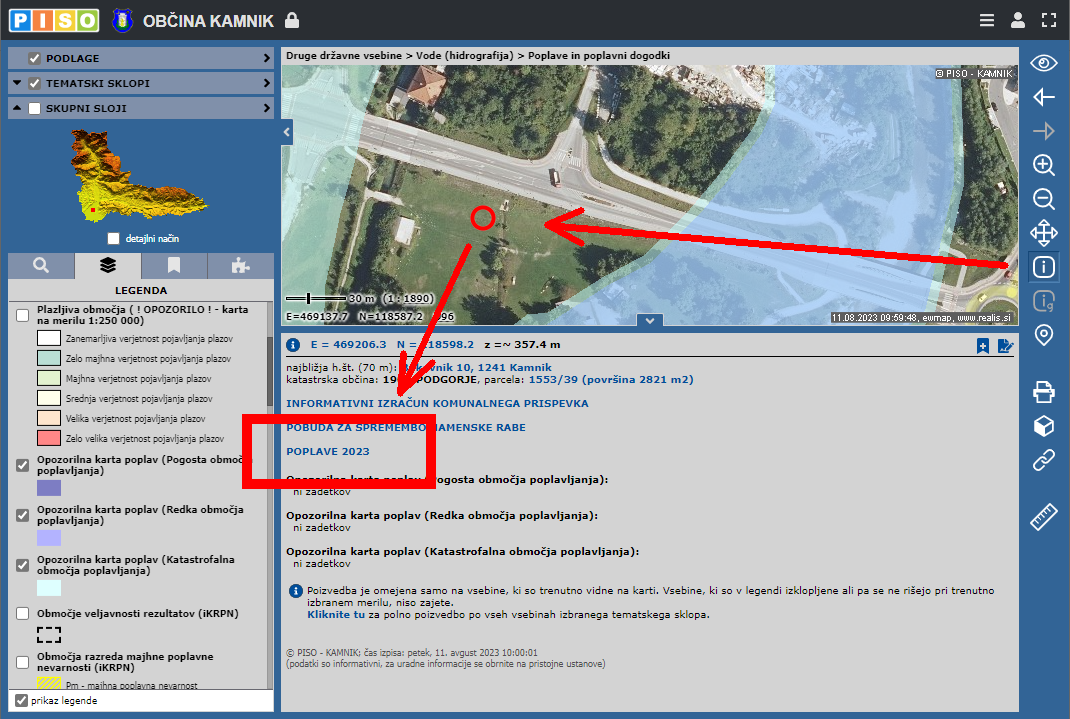Open the share link chain icon
Image resolution: width=1070 pixels, height=719 pixels.
(1043, 460)
